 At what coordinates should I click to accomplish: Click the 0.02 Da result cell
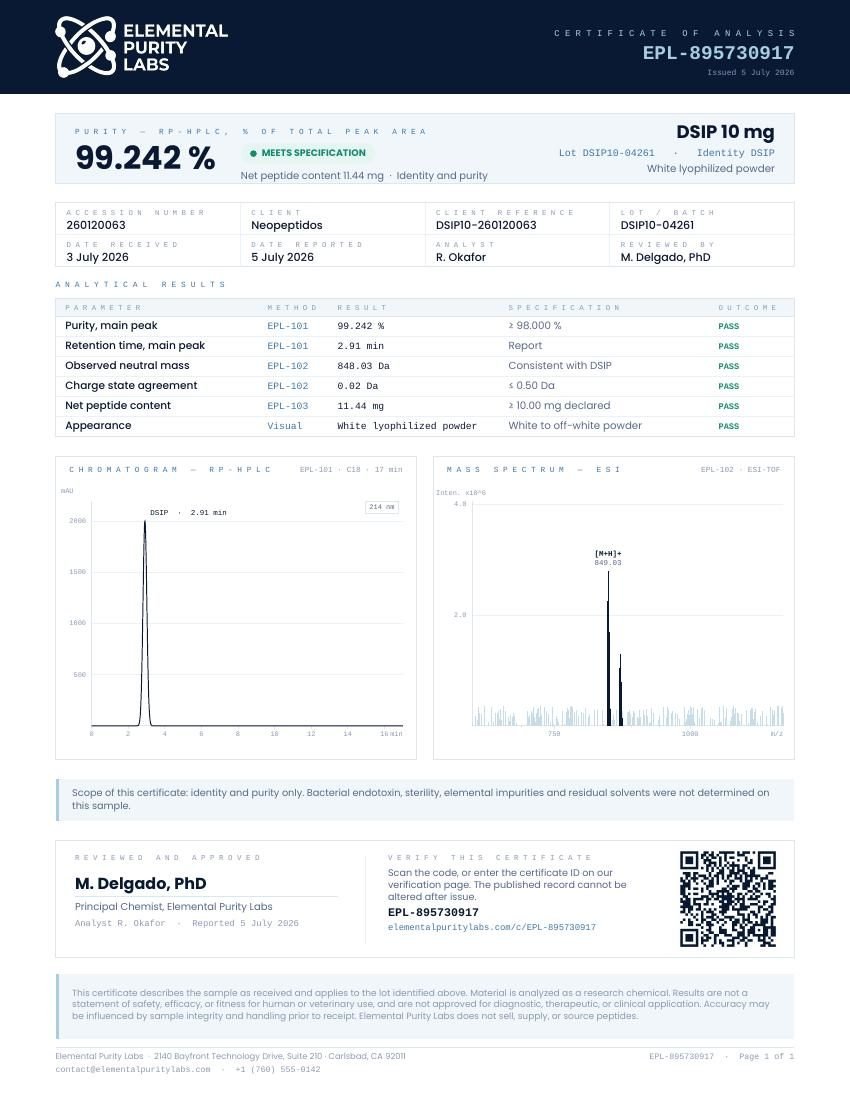358,386
